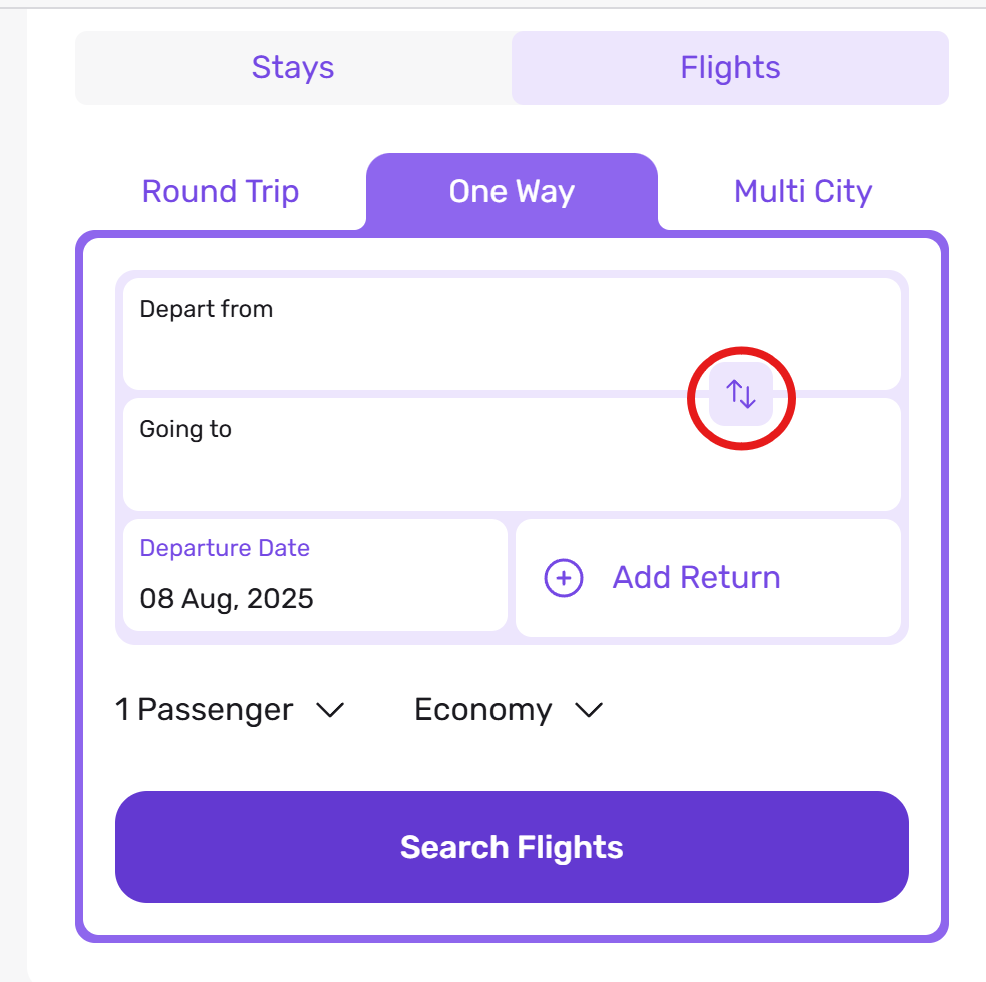
Task: Click chevron next to 1 Passenger
Action: pos(330,710)
